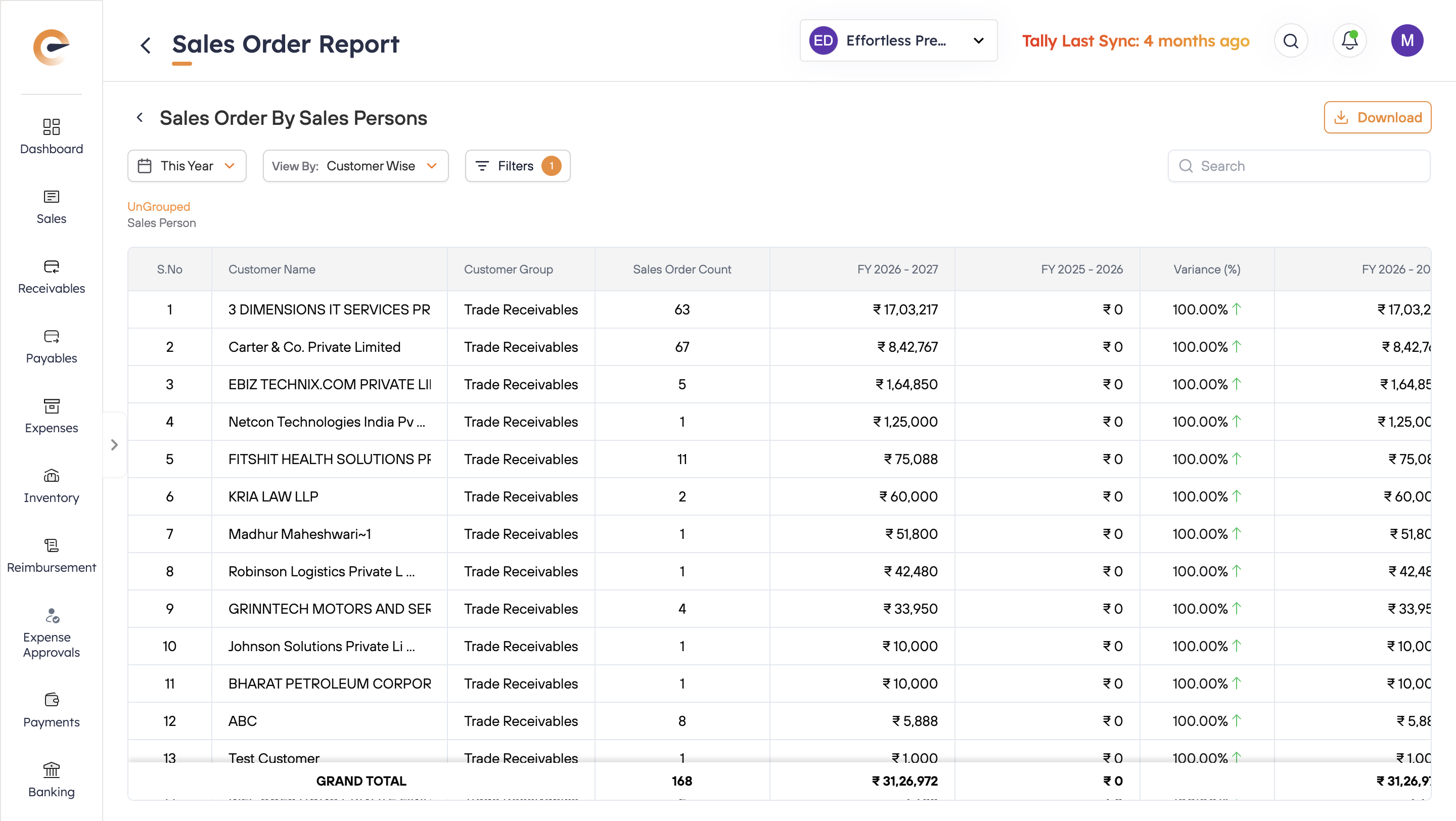Viewport: 1456px width, 821px height.
Task: Click the user avatar M
Action: [1406, 40]
